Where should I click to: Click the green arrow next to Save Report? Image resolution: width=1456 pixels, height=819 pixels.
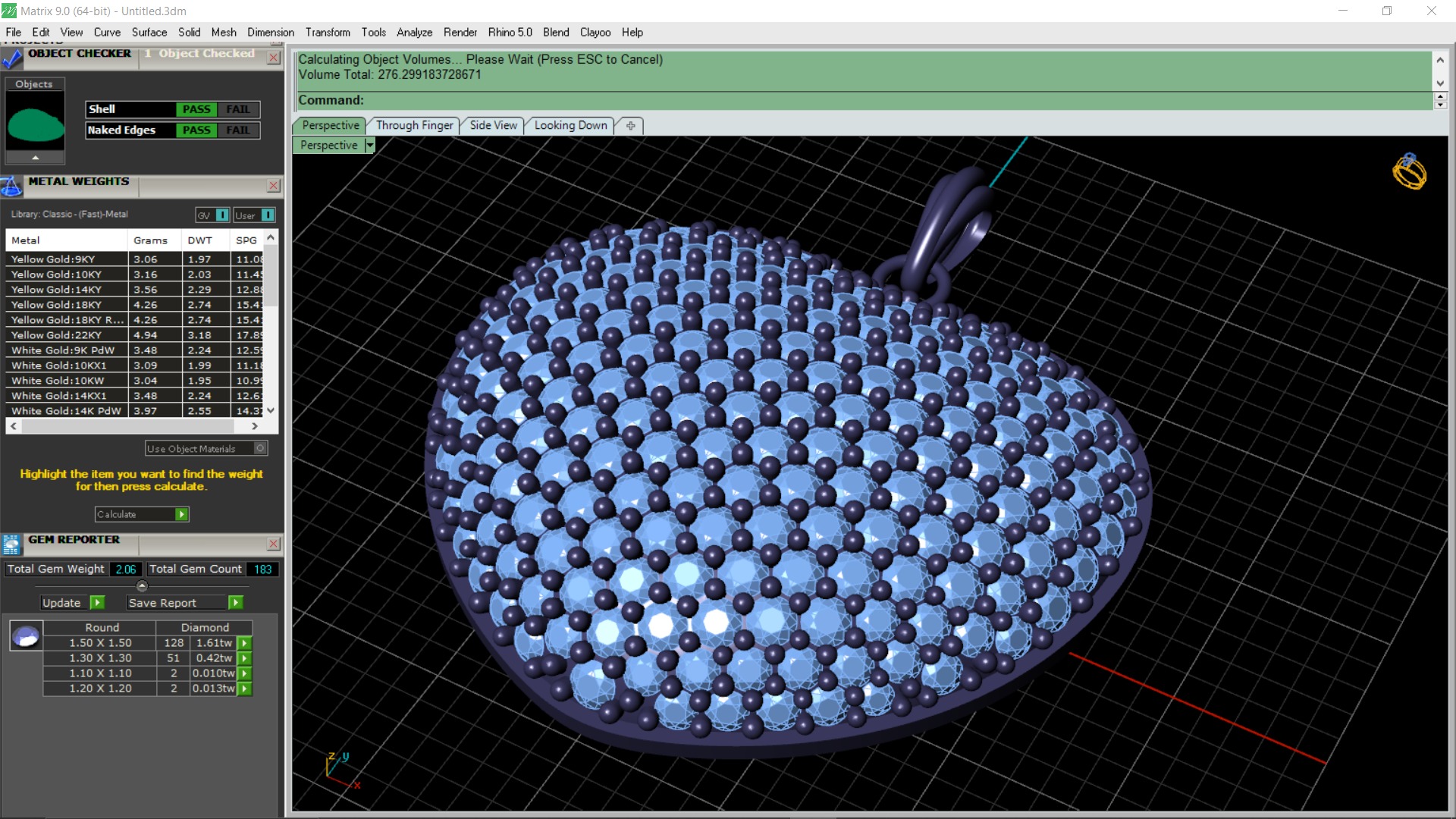tap(236, 602)
